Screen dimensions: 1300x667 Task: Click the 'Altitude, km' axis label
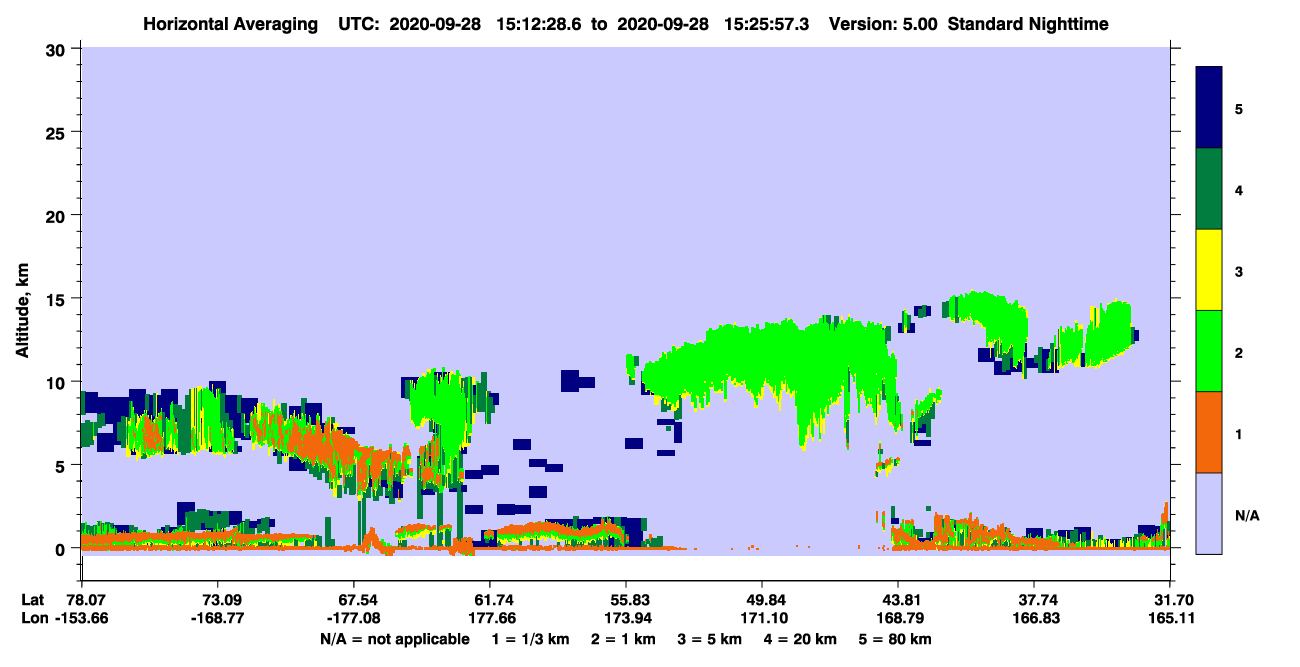click(x=22, y=308)
